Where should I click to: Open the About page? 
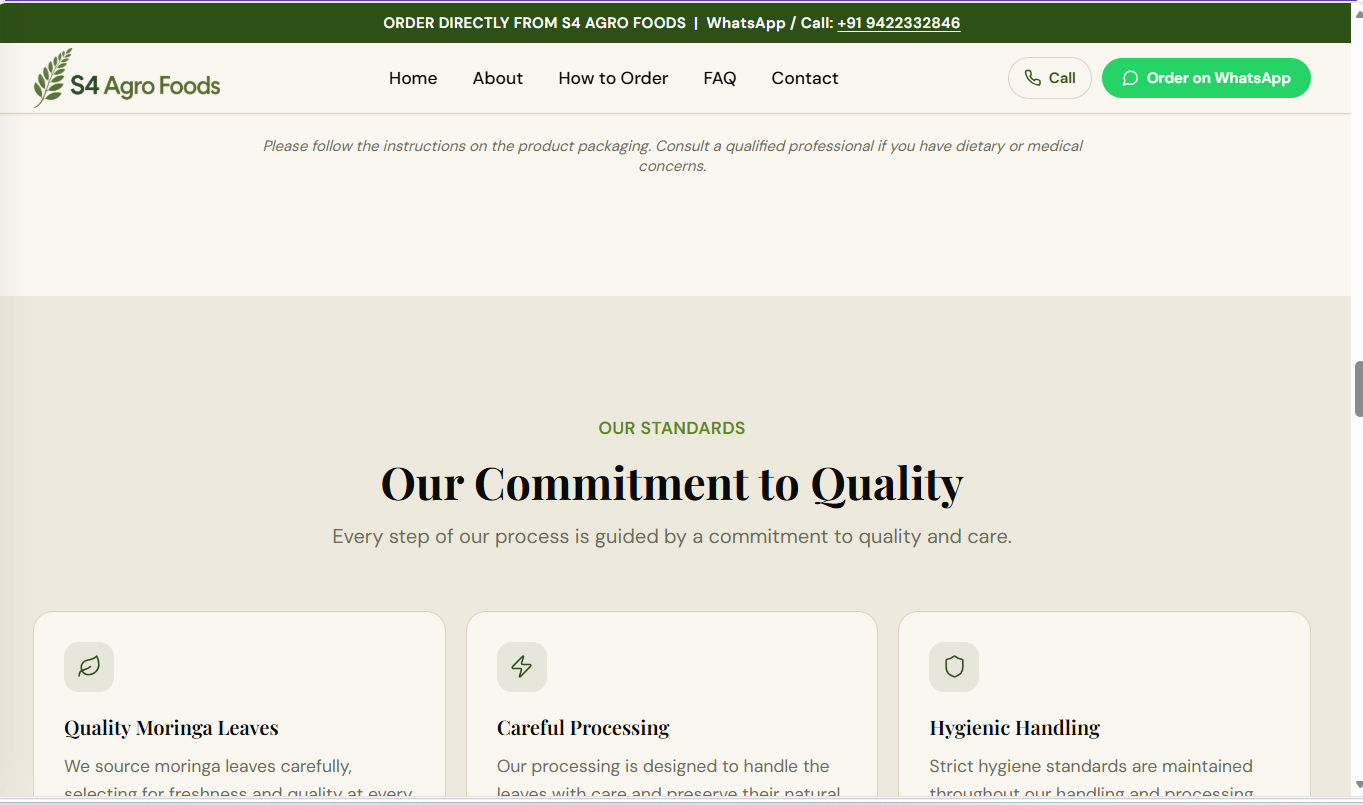(x=498, y=78)
